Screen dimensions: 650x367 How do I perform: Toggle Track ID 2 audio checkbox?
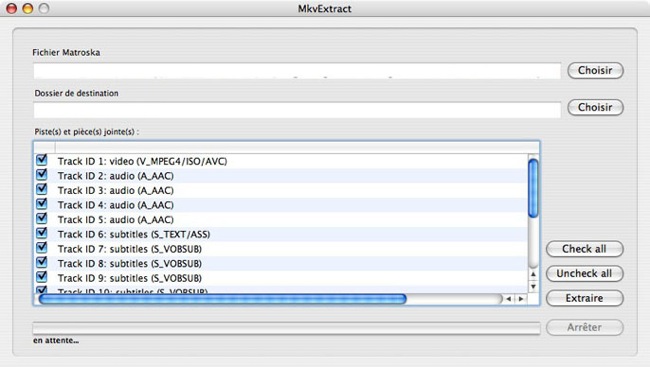pyautogui.click(x=41, y=175)
